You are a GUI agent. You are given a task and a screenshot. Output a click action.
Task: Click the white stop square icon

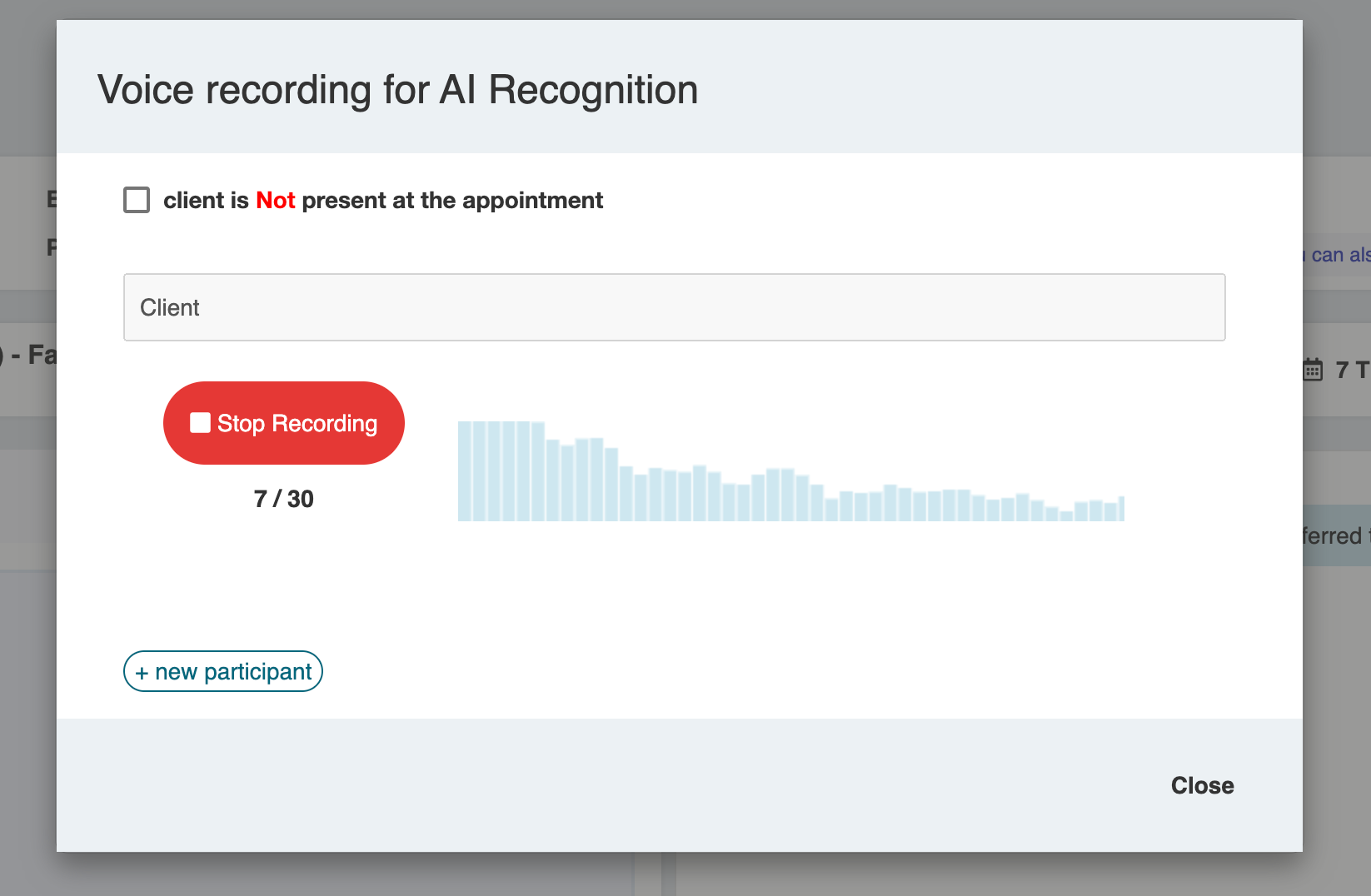[x=200, y=423]
